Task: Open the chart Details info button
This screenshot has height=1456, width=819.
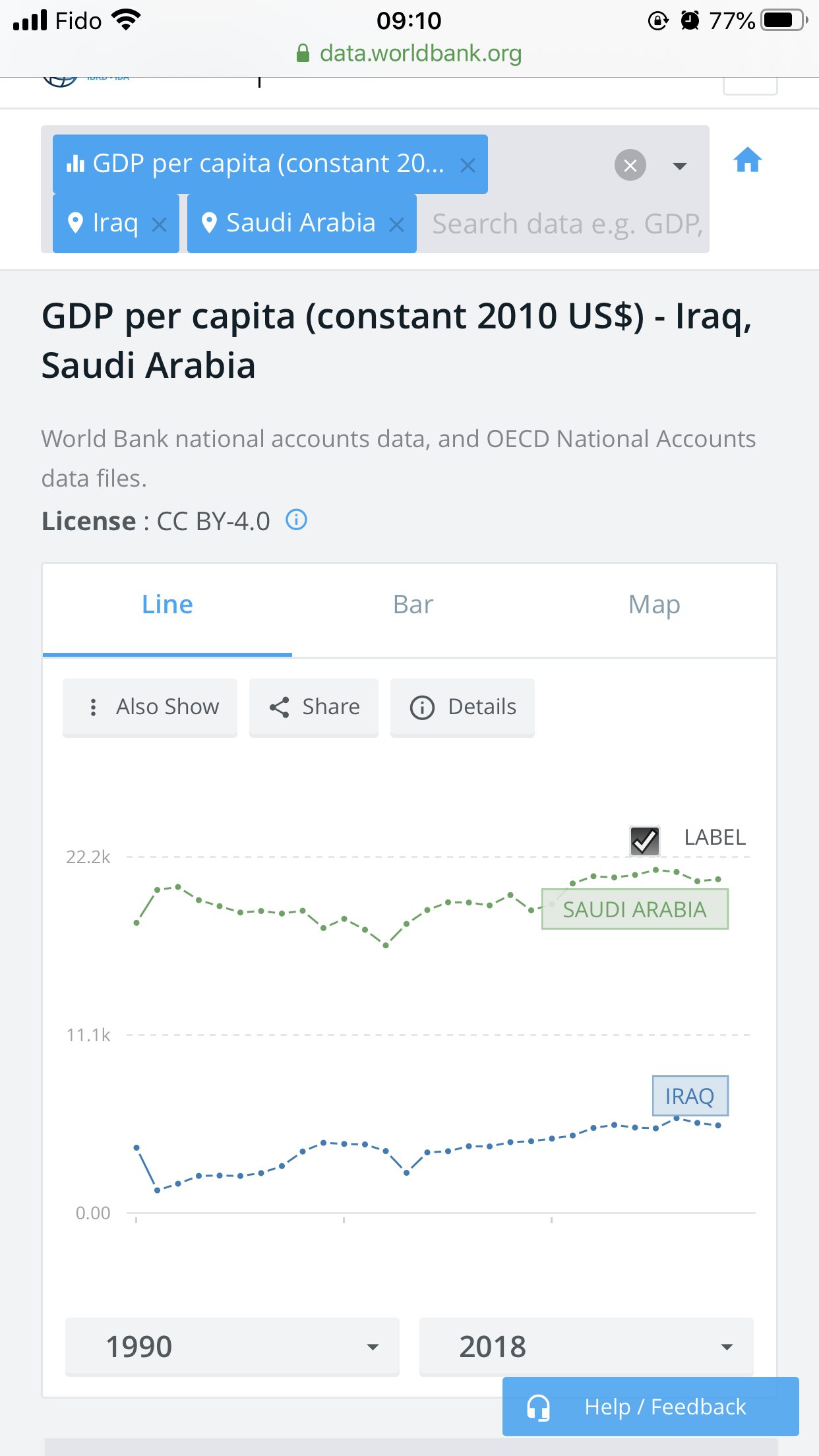Action: coord(462,707)
